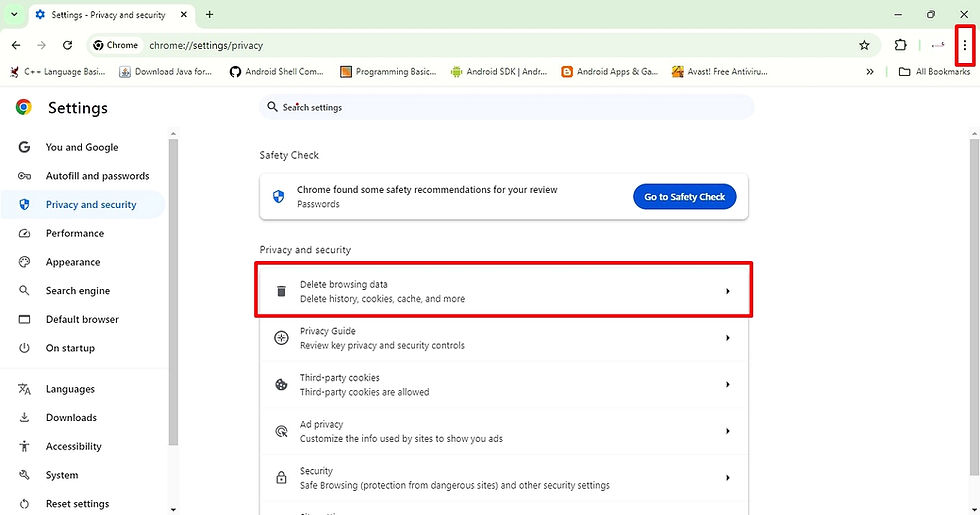Click the profile avatar next to Extensions
Viewport: 980px width, 515px height.
click(x=938, y=45)
